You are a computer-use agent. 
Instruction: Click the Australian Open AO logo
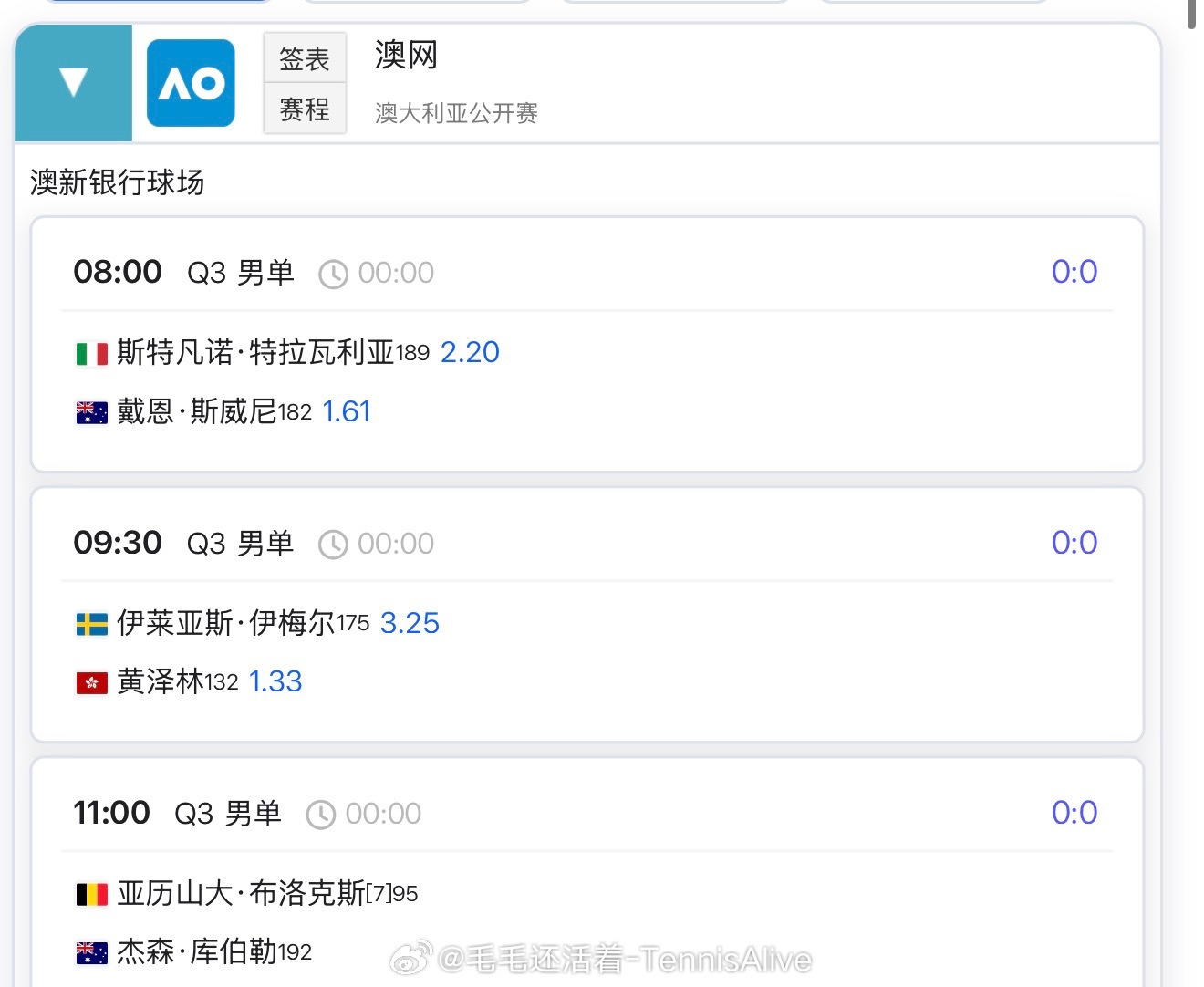coord(190,82)
